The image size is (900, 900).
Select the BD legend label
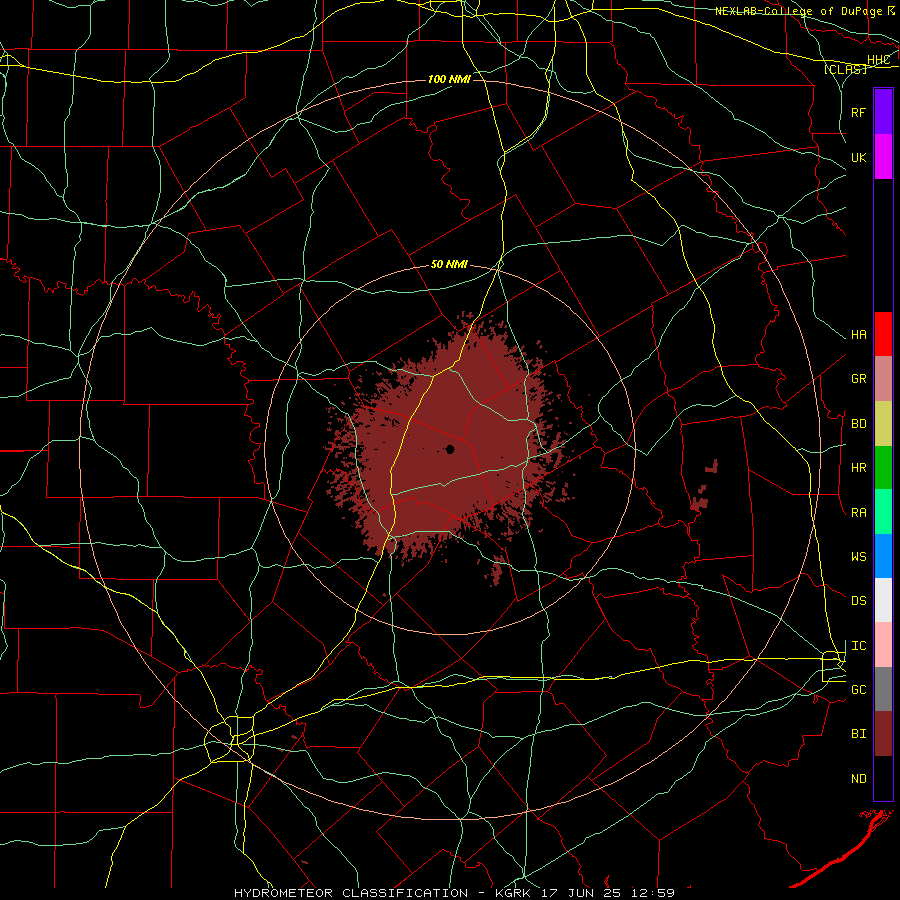859,424
